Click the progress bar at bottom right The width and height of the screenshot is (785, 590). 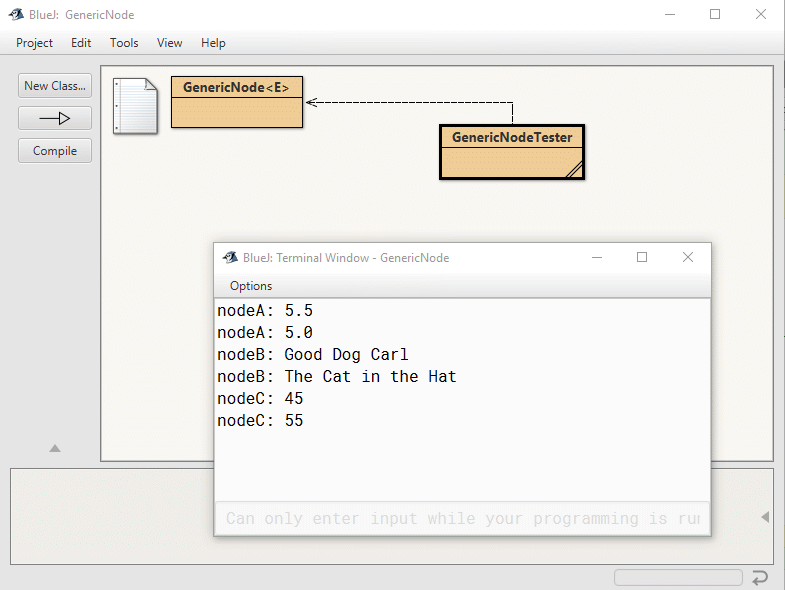(678, 577)
